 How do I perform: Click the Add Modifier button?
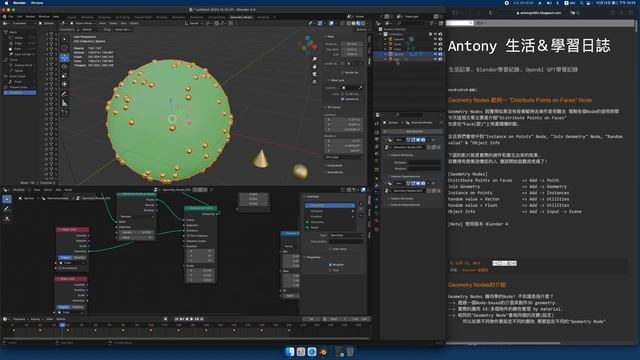[413, 131]
